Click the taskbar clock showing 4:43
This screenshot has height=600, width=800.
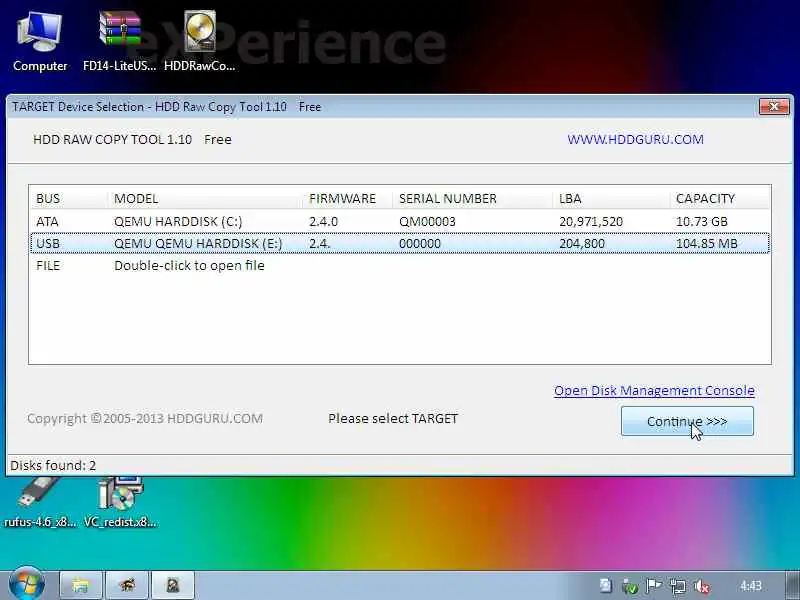point(751,586)
